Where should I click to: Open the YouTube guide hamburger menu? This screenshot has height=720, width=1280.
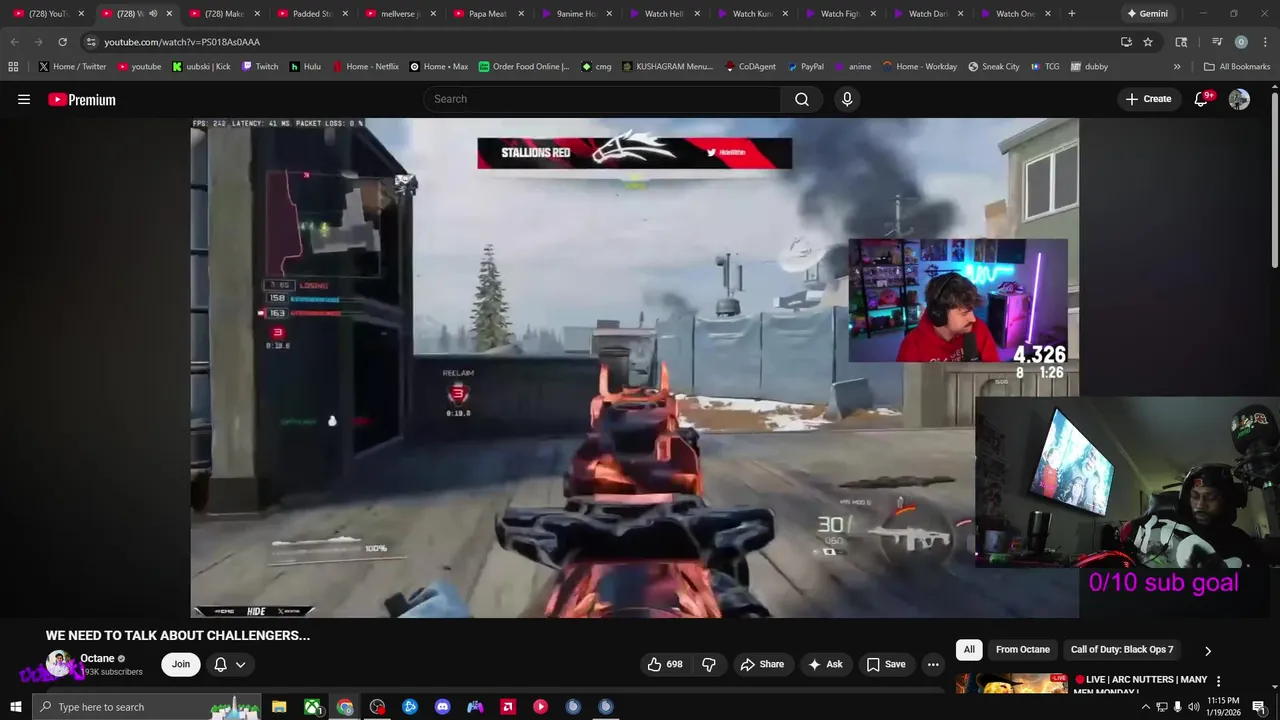pos(24,99)
